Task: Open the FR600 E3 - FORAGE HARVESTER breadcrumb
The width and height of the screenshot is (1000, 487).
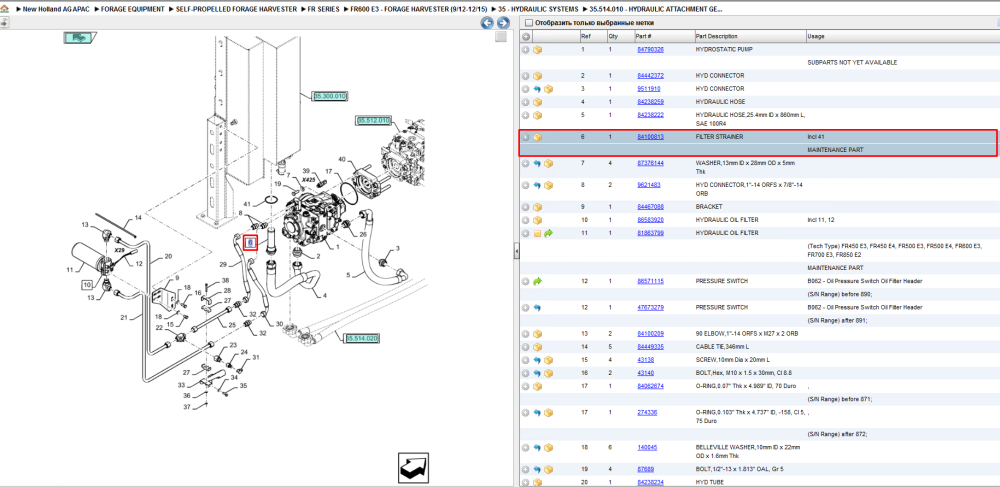Action: tap(419, 10)
